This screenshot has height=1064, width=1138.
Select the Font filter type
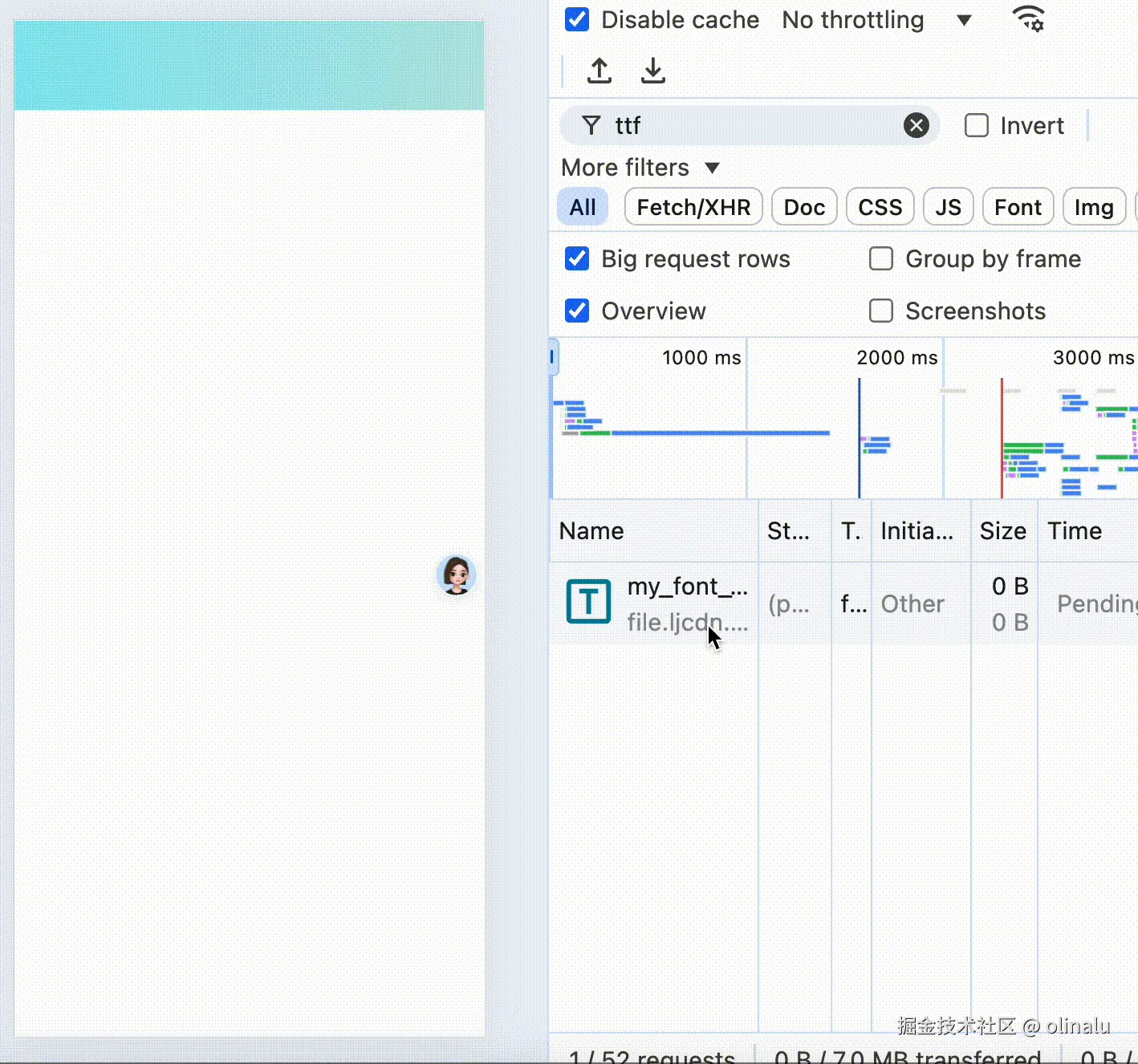point(1018,207)
